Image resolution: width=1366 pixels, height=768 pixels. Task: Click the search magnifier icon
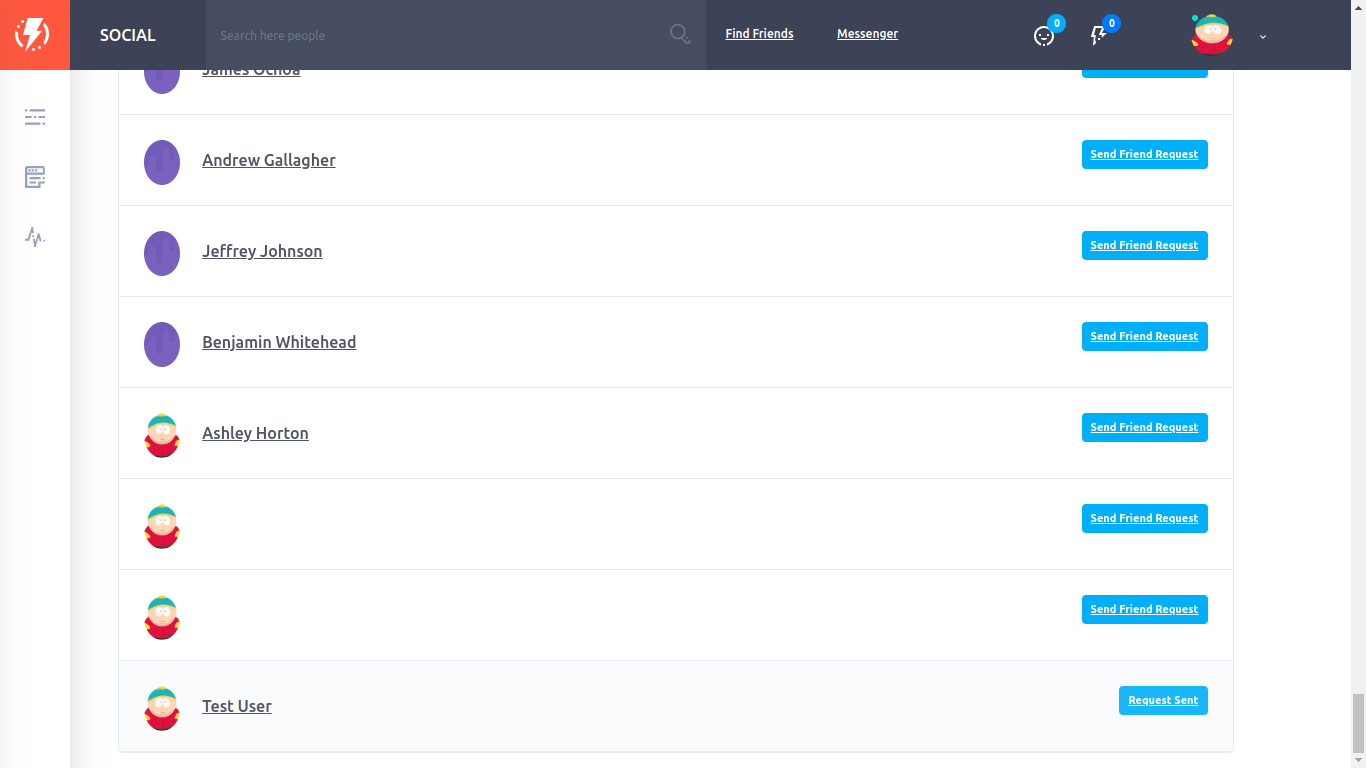680,35
